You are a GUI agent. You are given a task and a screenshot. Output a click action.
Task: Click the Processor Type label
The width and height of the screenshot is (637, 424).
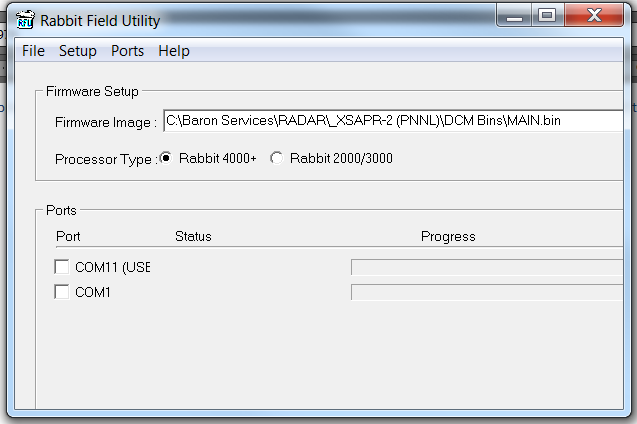(105, 159)
